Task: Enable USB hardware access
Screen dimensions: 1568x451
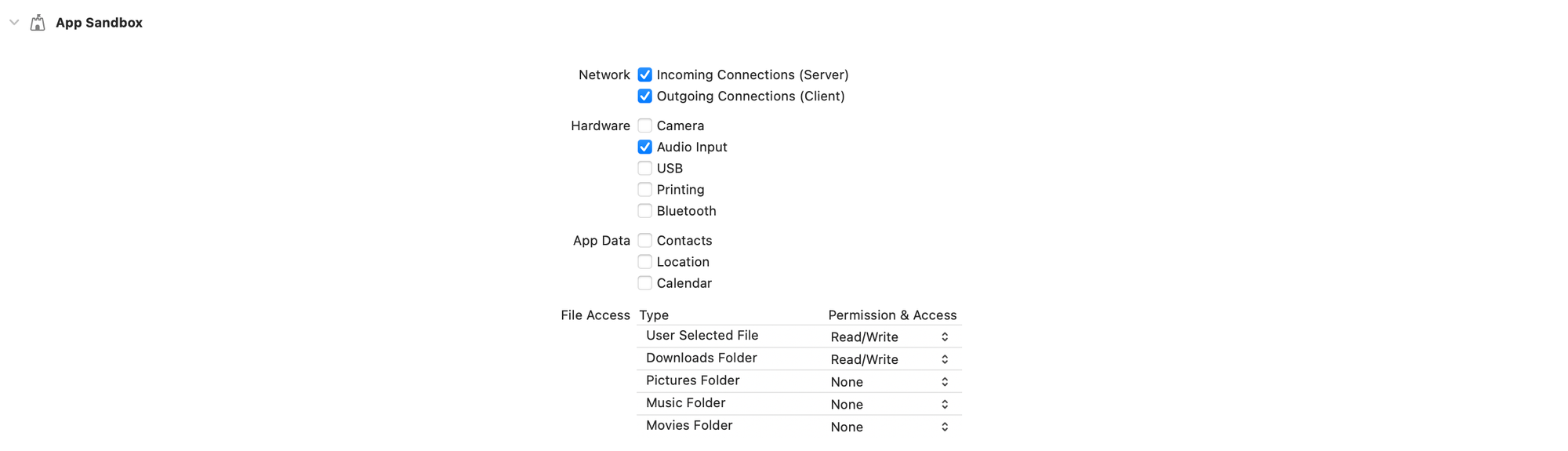Action: tap(644, 168)
